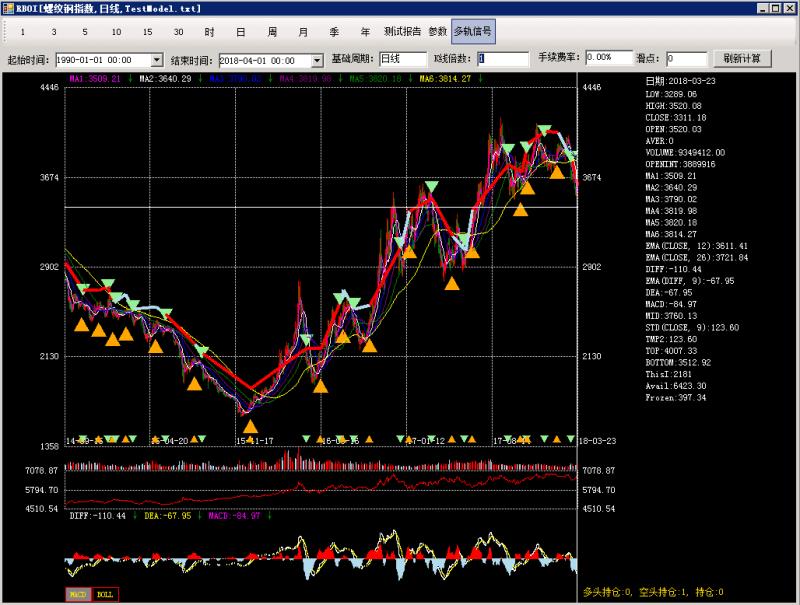This screenshot has width=800, height=605.
Task: Select the 日 daily period button
Action: pyautogui.click(x=240, y=32)
